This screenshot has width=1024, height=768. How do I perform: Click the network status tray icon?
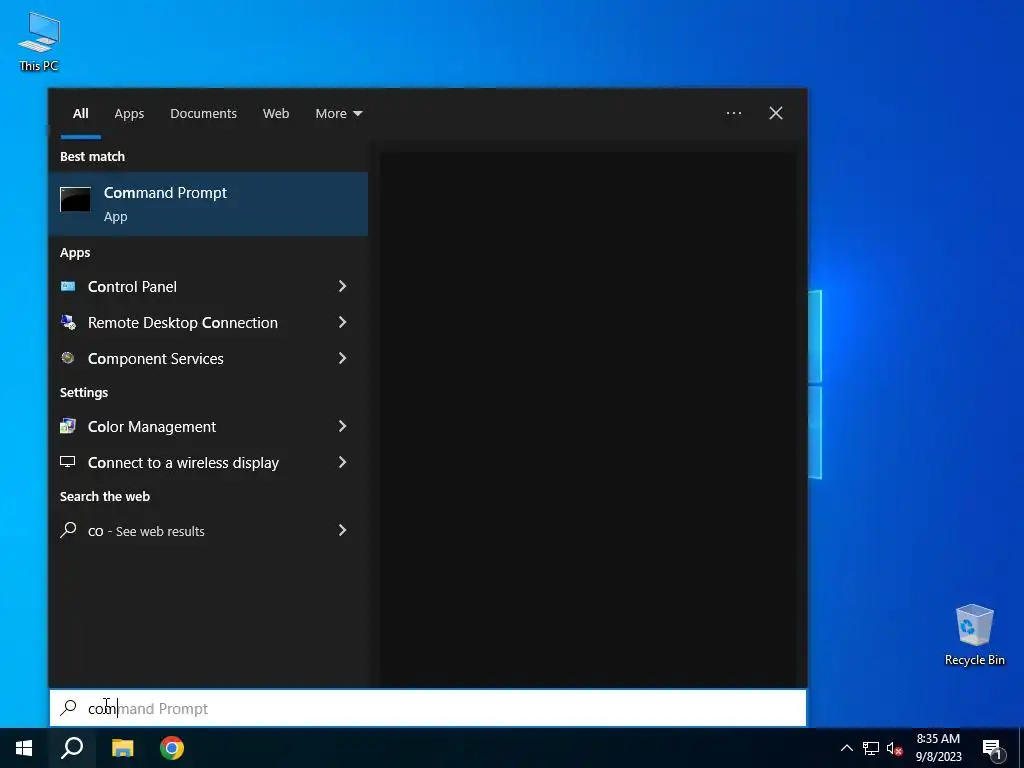coord(871,748)
